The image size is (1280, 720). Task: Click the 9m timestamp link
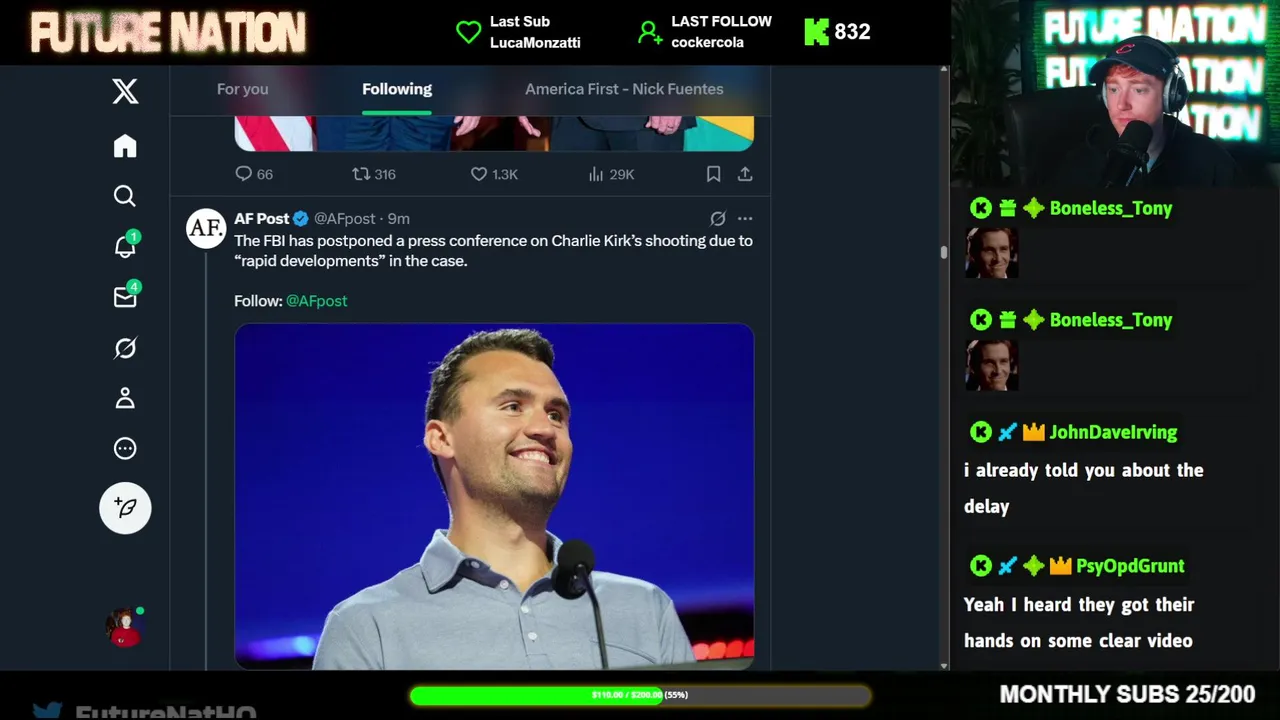[399, 218]
